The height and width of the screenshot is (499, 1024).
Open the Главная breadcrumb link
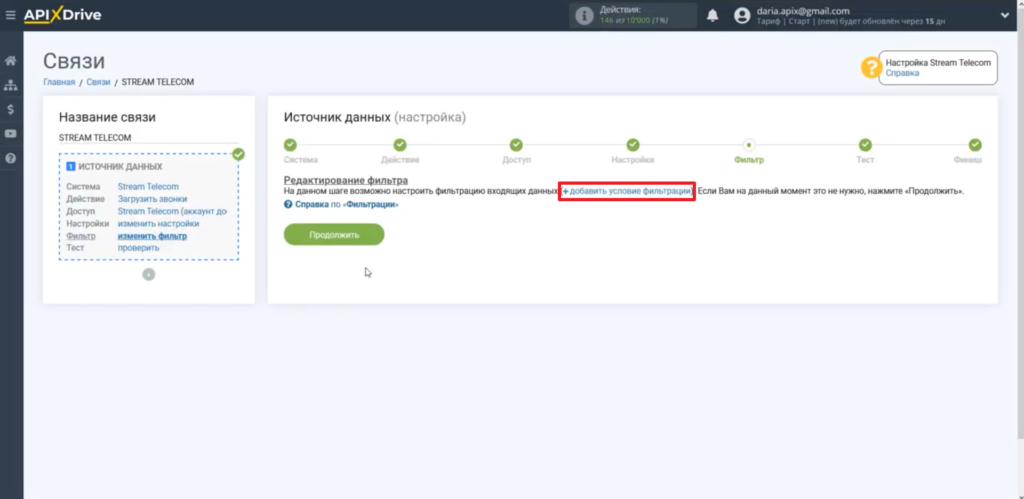[58, 82]
